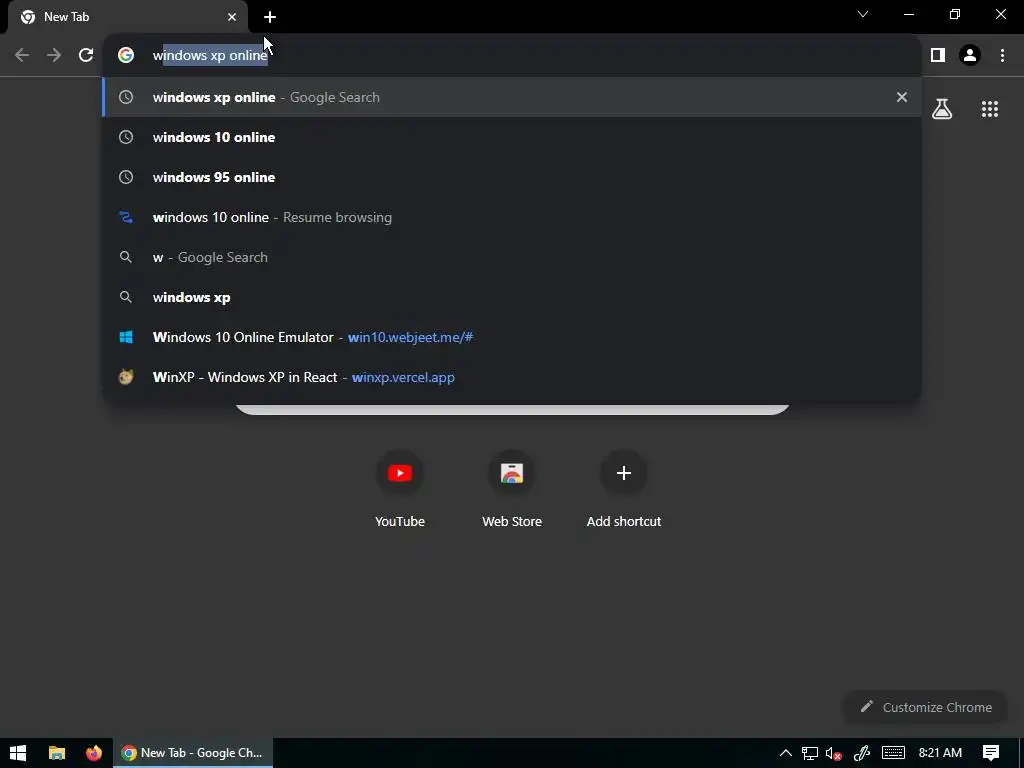The width and height of the screenshot is (1024, 768).
Task: Open the pen workspace tray icon
Action: [861, 753]
